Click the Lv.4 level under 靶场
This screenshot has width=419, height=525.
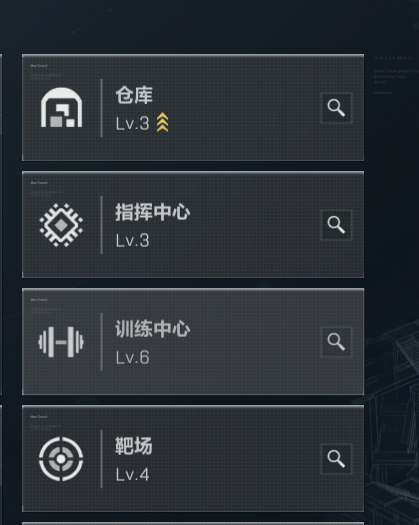133,474
